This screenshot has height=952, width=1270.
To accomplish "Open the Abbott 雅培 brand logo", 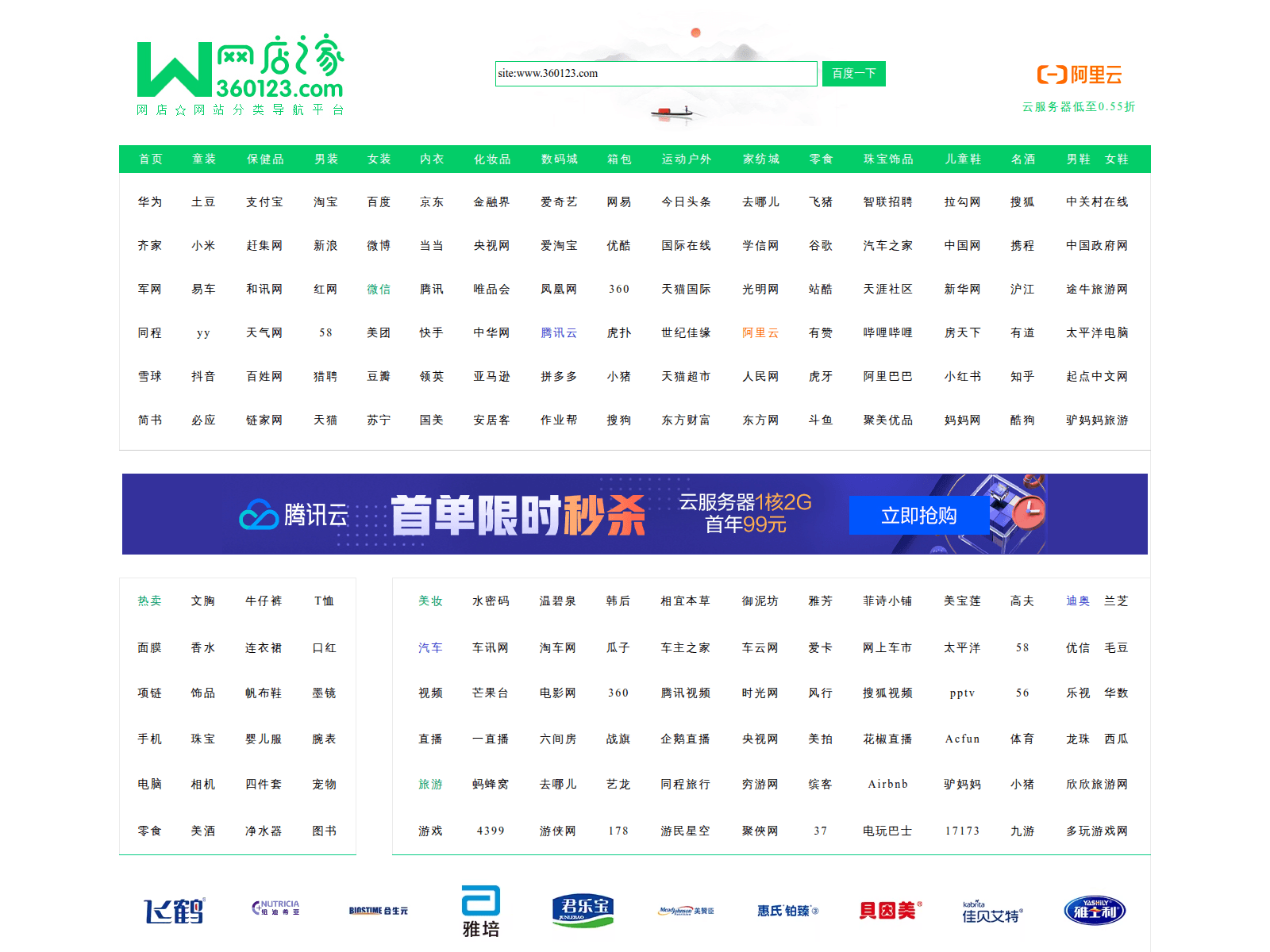I will pyautogui.click(x=481, y=911).
